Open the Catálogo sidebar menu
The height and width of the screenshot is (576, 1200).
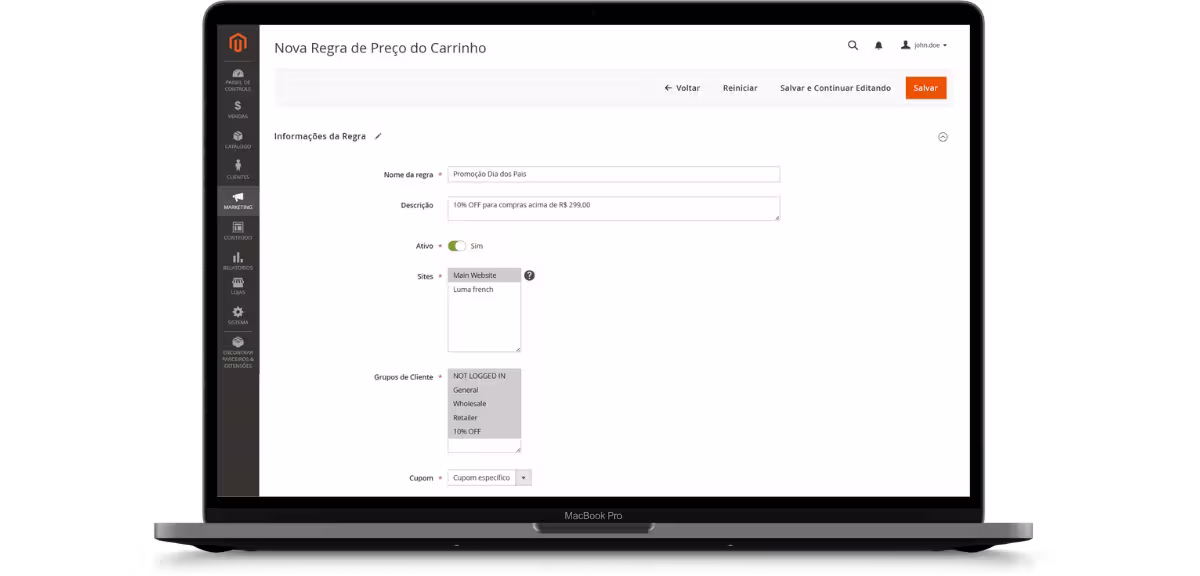click(x=238, y=140)
